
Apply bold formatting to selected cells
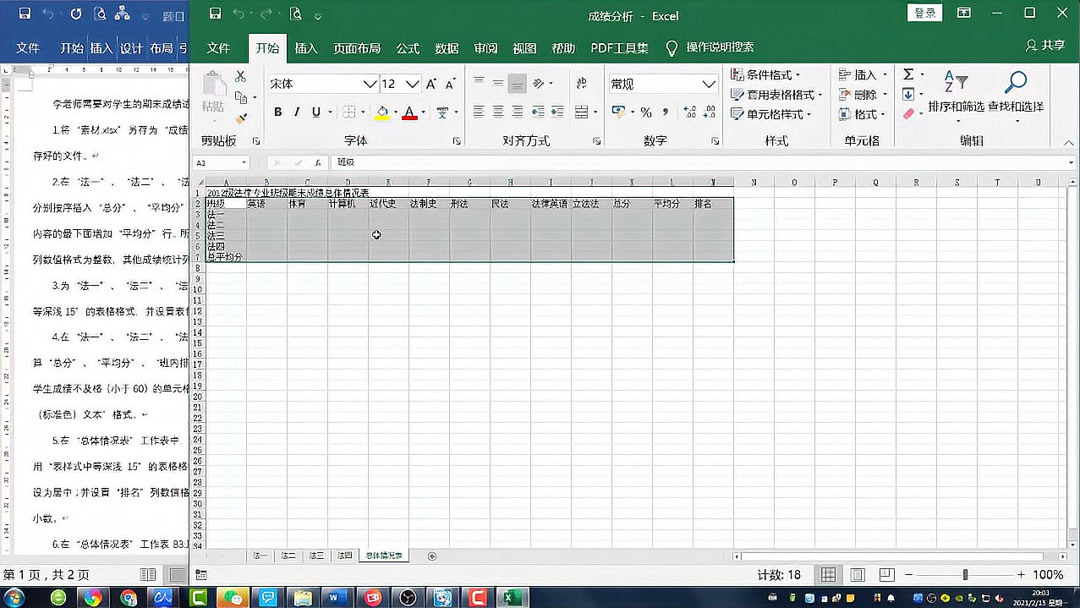(x=277, y=110)
